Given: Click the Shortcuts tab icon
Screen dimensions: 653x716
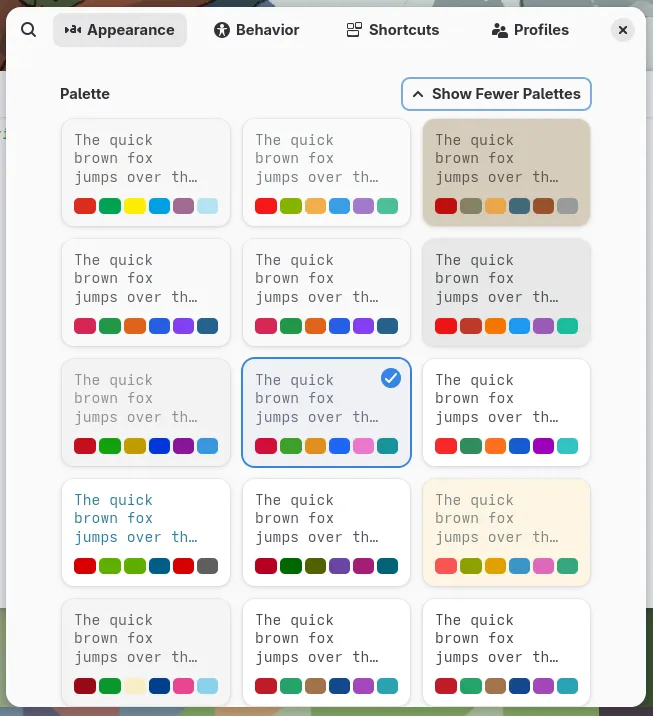Looking at the screenshot, I should point(354,30).
